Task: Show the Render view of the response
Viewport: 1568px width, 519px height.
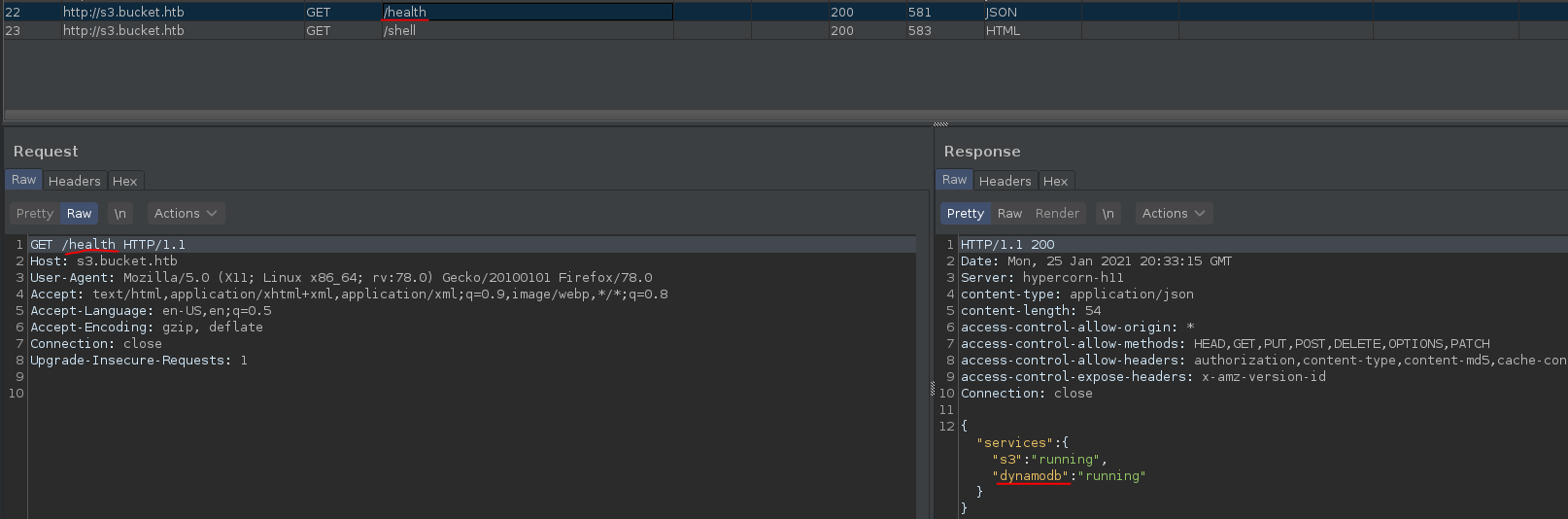Action: click(1057, 214)
